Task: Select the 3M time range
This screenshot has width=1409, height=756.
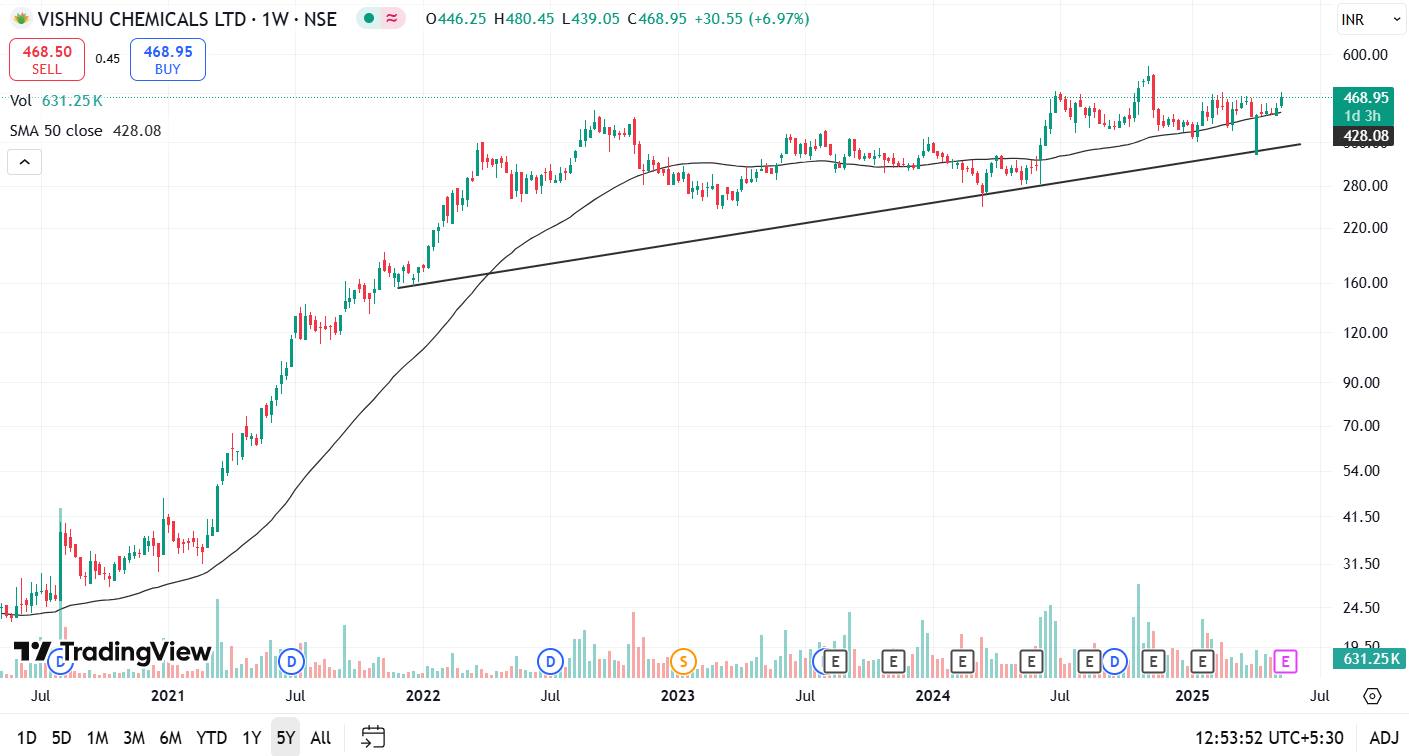Action: point(134,738)
